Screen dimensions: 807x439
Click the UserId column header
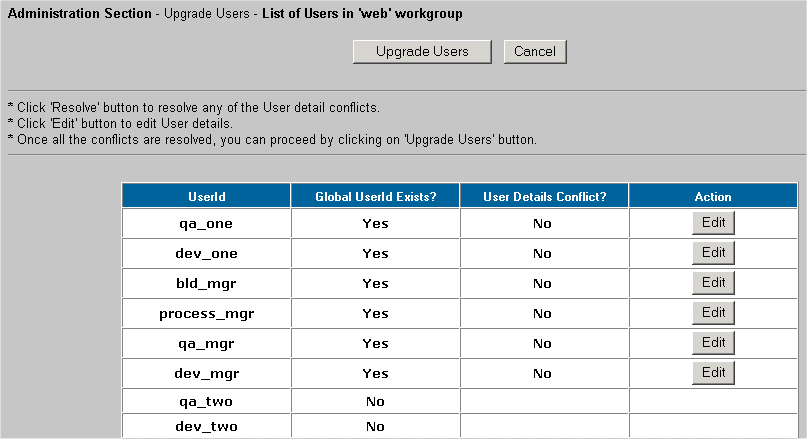206,197
